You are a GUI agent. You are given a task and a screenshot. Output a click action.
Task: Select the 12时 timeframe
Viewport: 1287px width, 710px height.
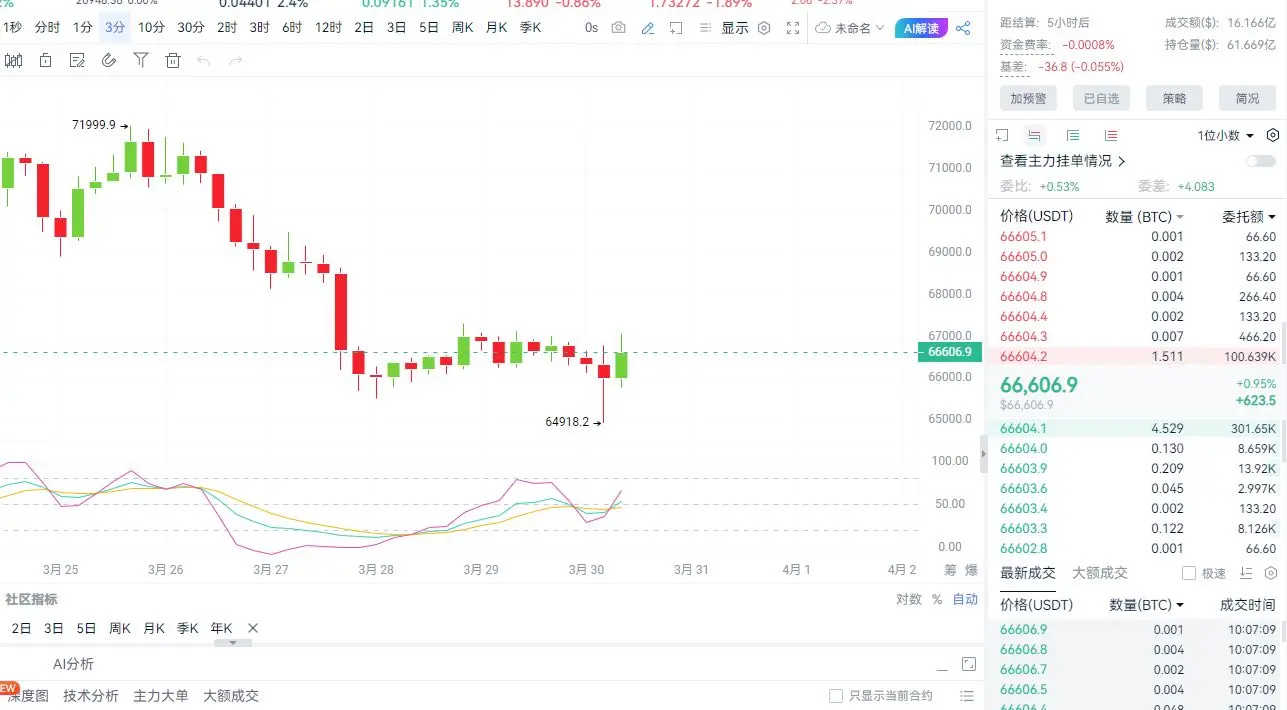click(x=328, y=28)
